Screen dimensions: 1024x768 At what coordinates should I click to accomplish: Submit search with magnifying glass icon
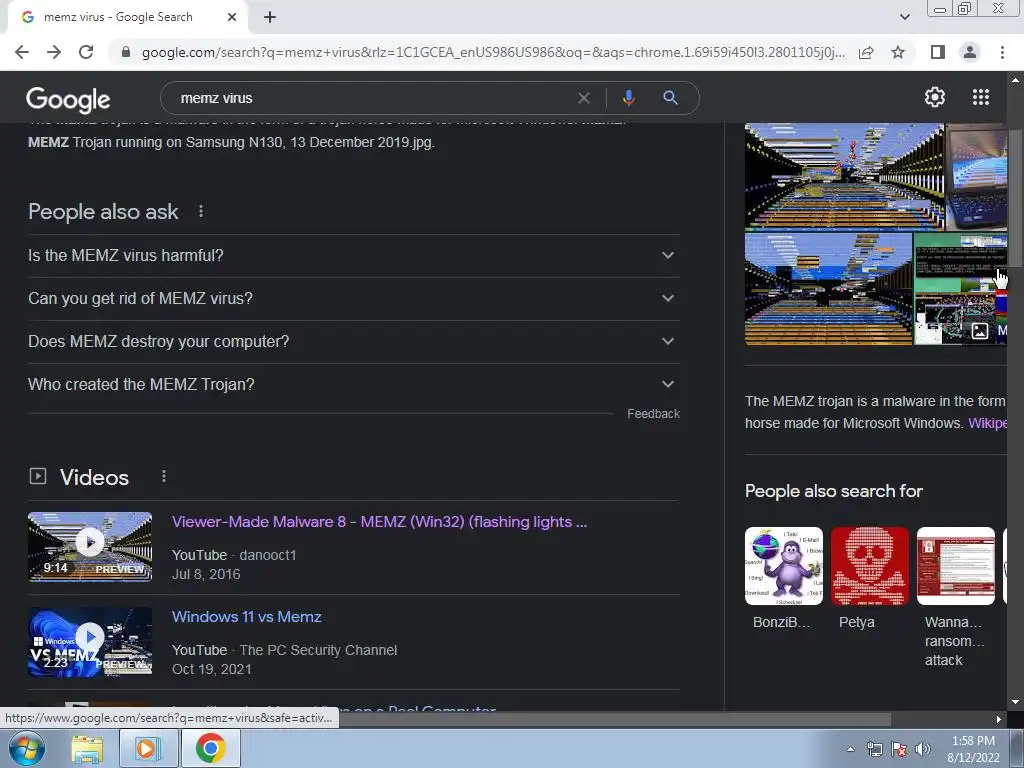[670, 98]
